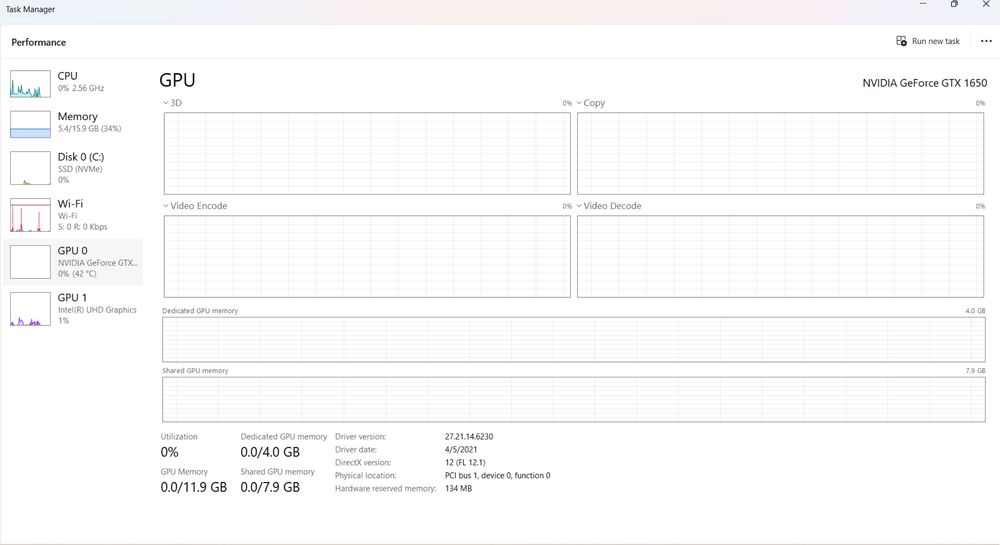Click the Shared GPU memory graph
The height and width of the screenshot is (545, 1000).
tap(574, 400)
